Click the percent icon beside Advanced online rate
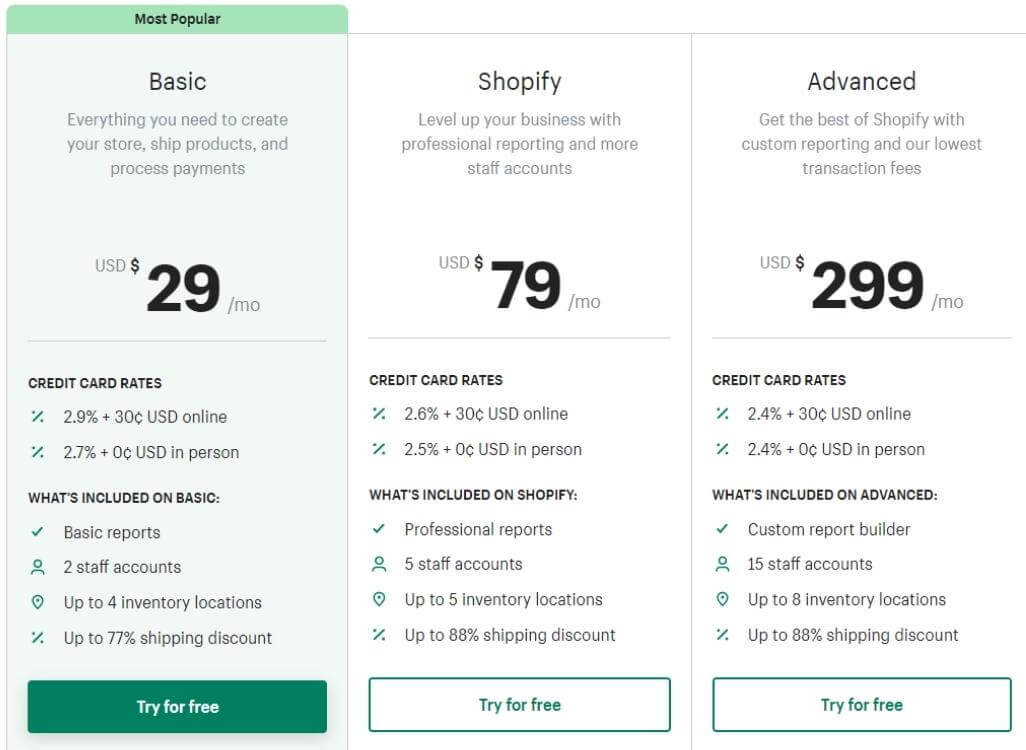 (720, 414)
